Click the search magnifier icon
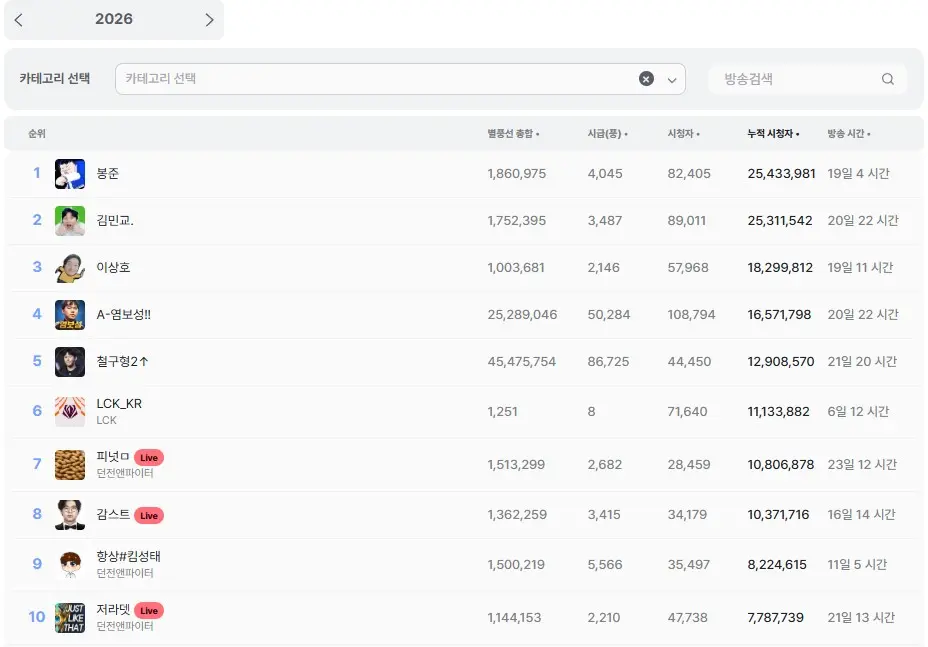The height and width of the screenshot is (647, 928). (x=887, y=79)
